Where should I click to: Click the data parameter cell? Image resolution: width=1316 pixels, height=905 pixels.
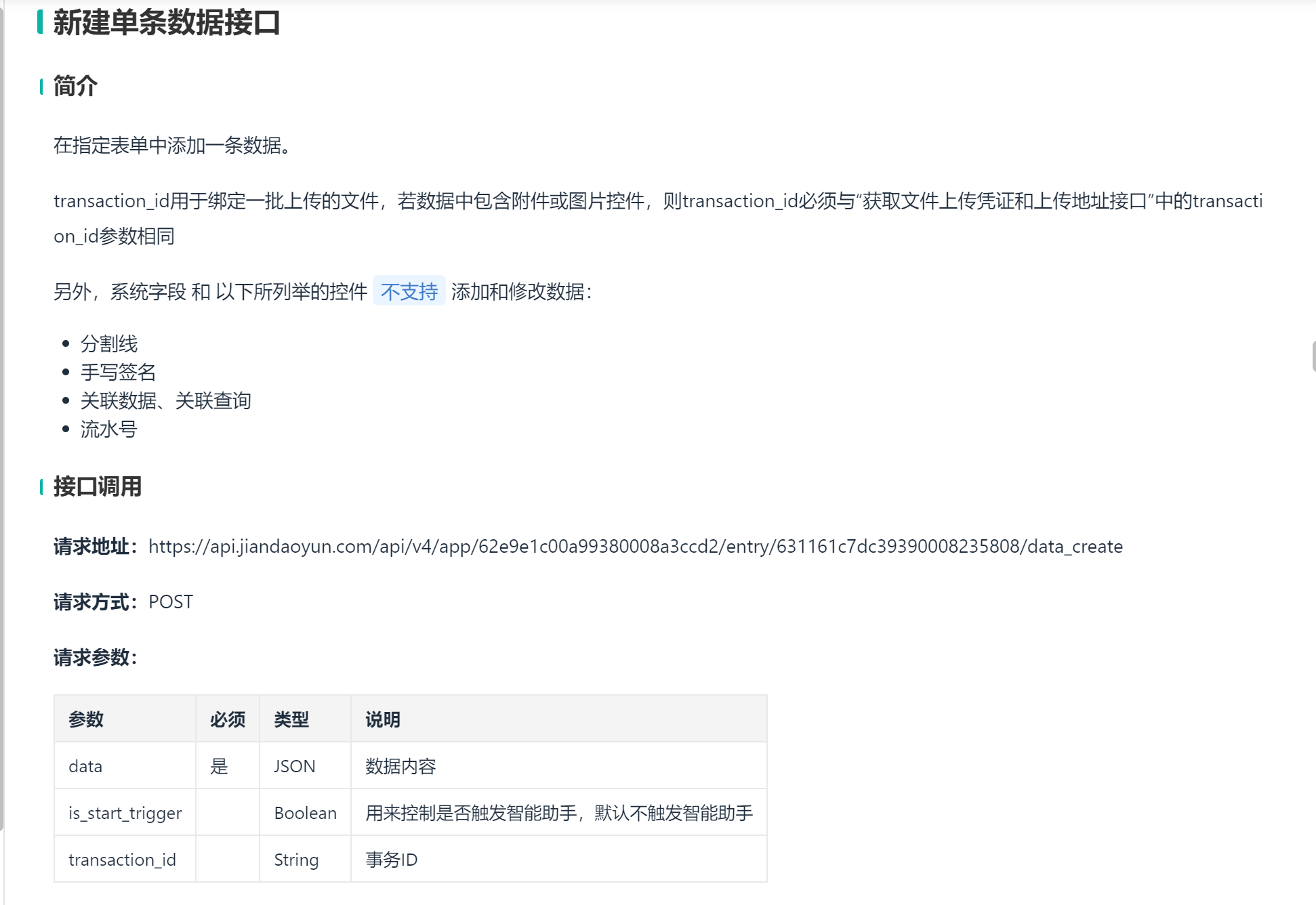point(85,766)
